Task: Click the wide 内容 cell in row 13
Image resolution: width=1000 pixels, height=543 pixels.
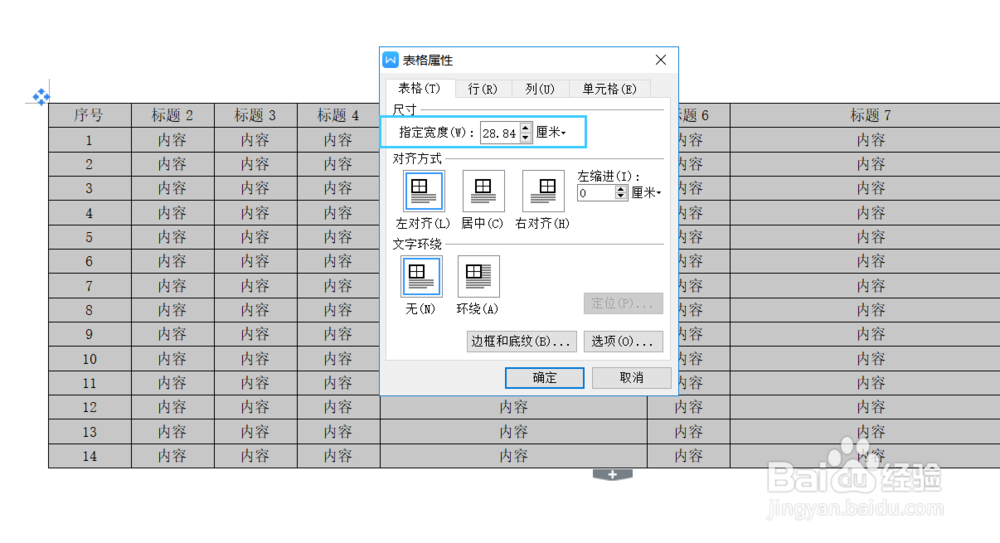Action: 513,432
